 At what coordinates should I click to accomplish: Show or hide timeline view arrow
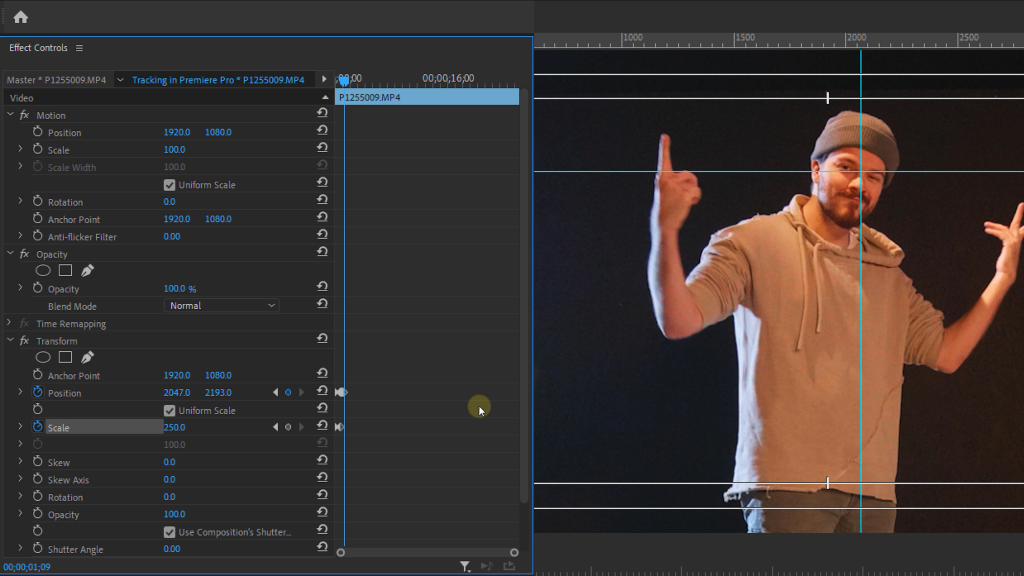(324, 80)
